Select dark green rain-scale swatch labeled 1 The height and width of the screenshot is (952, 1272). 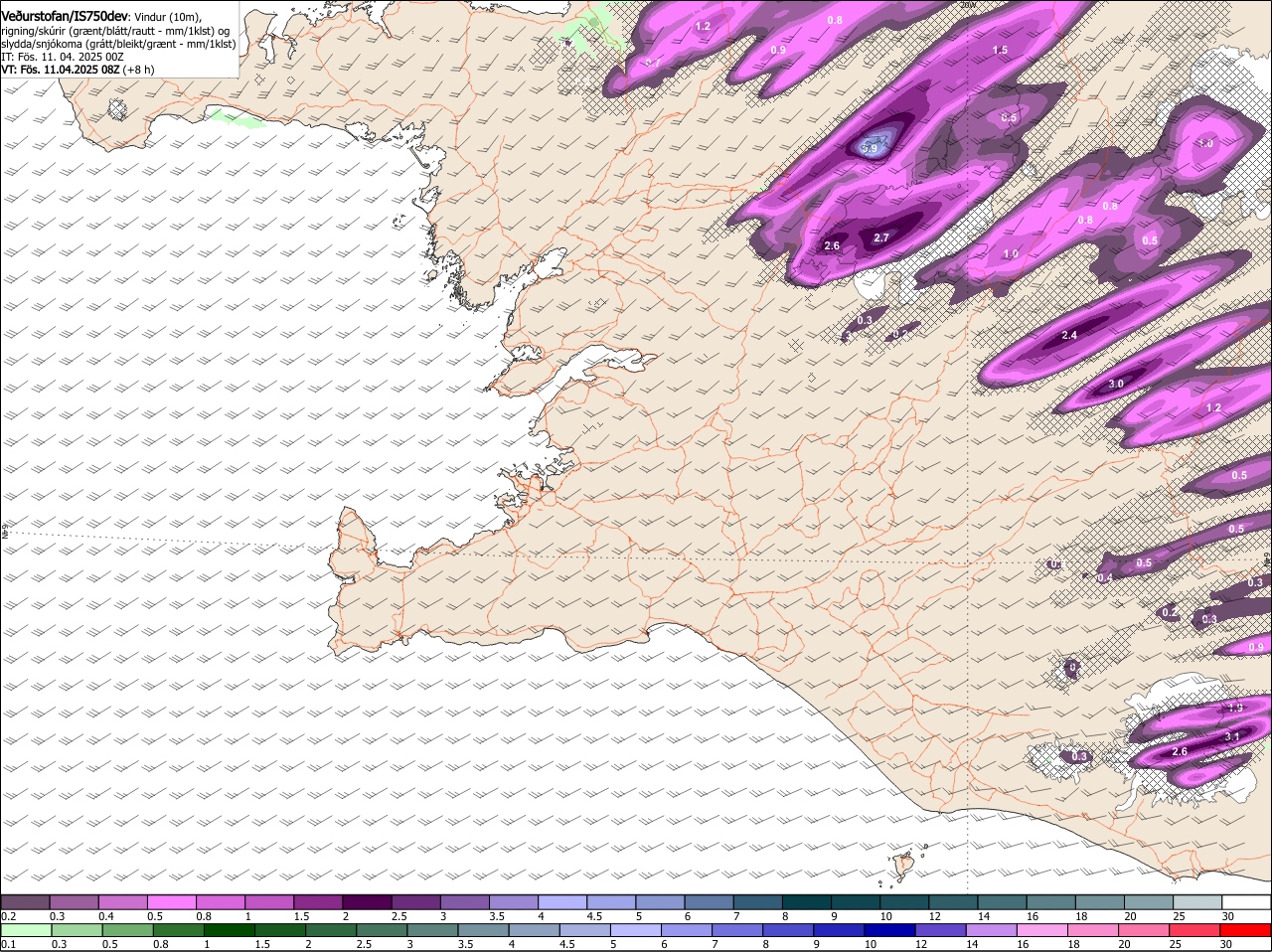point(229,930)
